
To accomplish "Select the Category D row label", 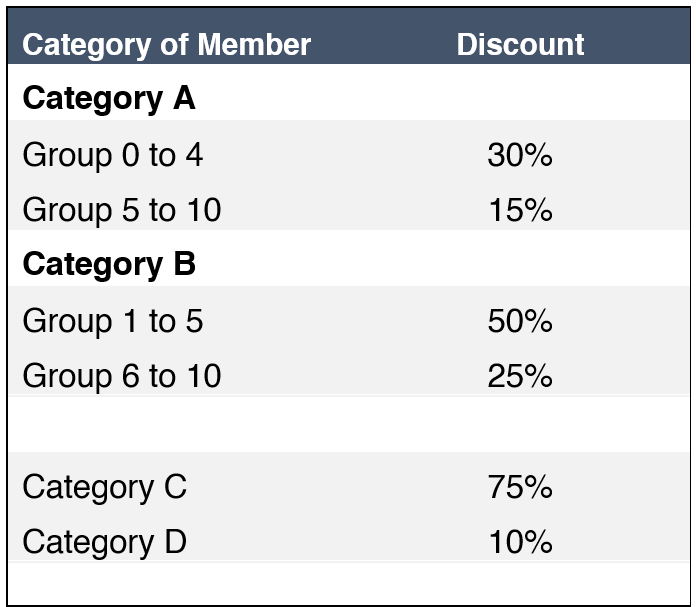I will [x=105, y=542].
